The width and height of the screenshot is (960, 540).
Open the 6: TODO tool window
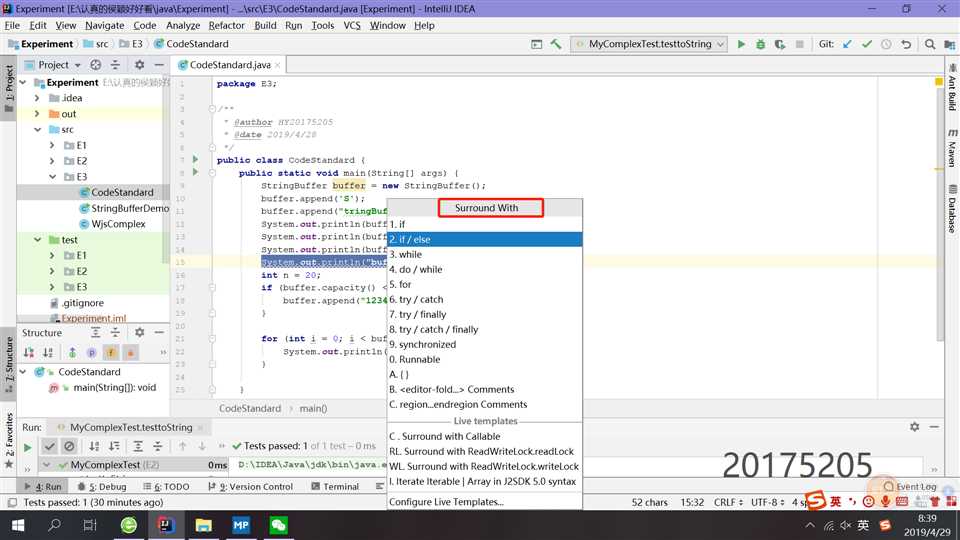pyautogui.click(x=166, y=487)
